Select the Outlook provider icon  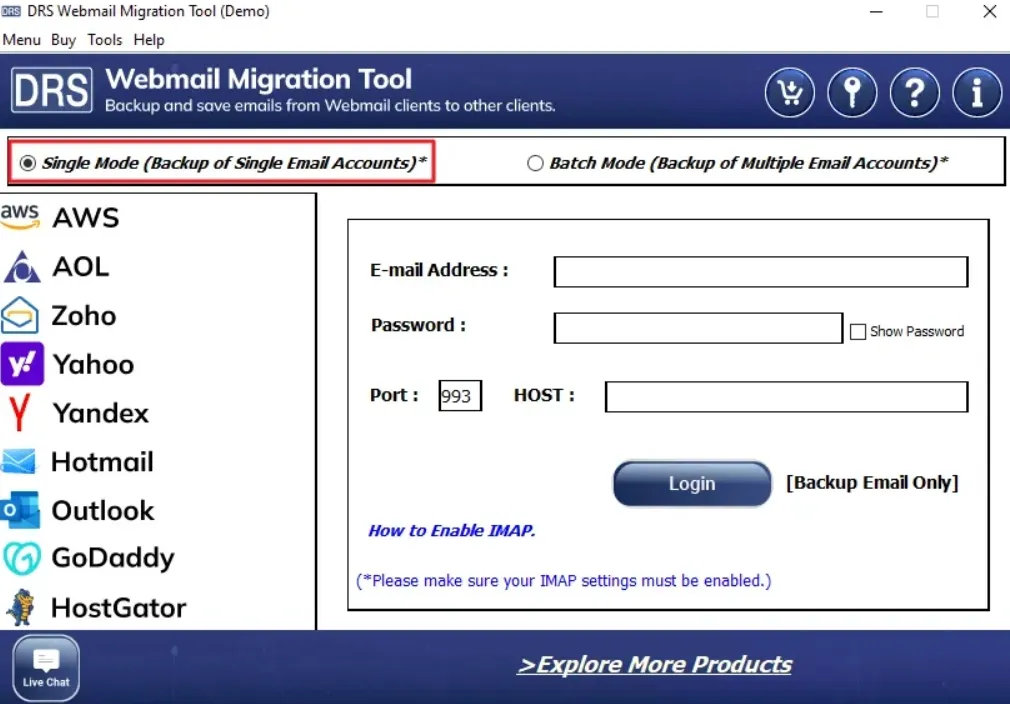[x=21, y=510]
